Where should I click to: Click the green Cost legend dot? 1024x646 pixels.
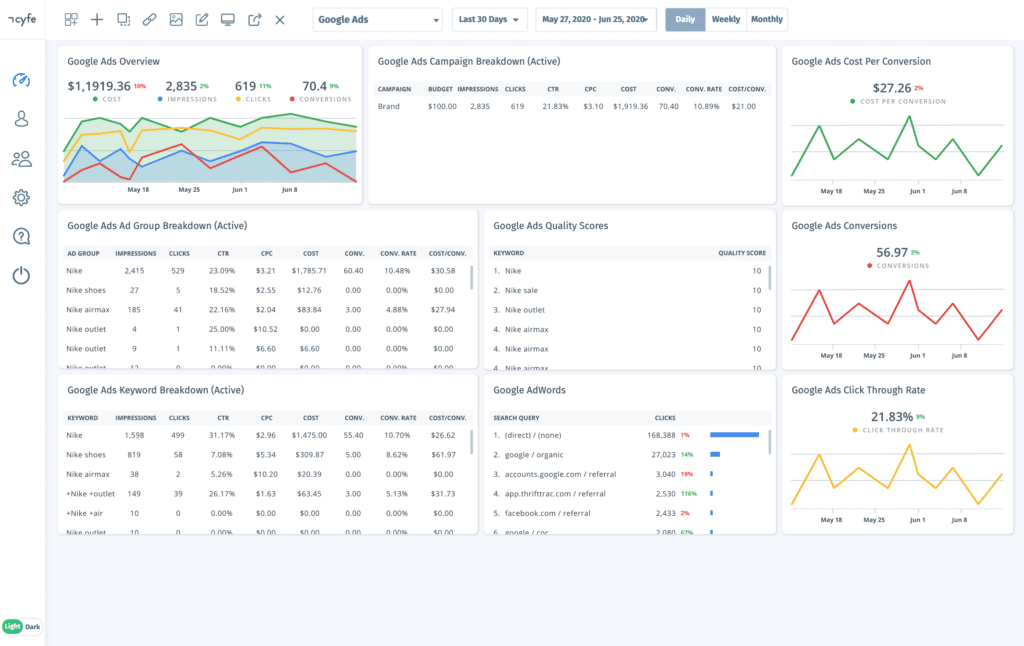[x=95, y=99]
